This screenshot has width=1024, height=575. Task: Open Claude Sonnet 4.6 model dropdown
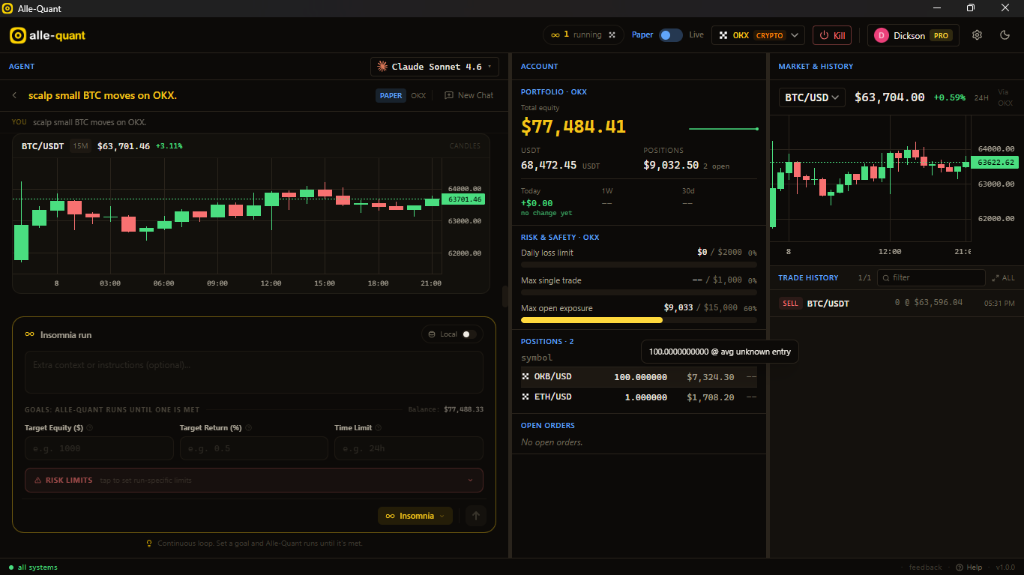click(434, 67)
